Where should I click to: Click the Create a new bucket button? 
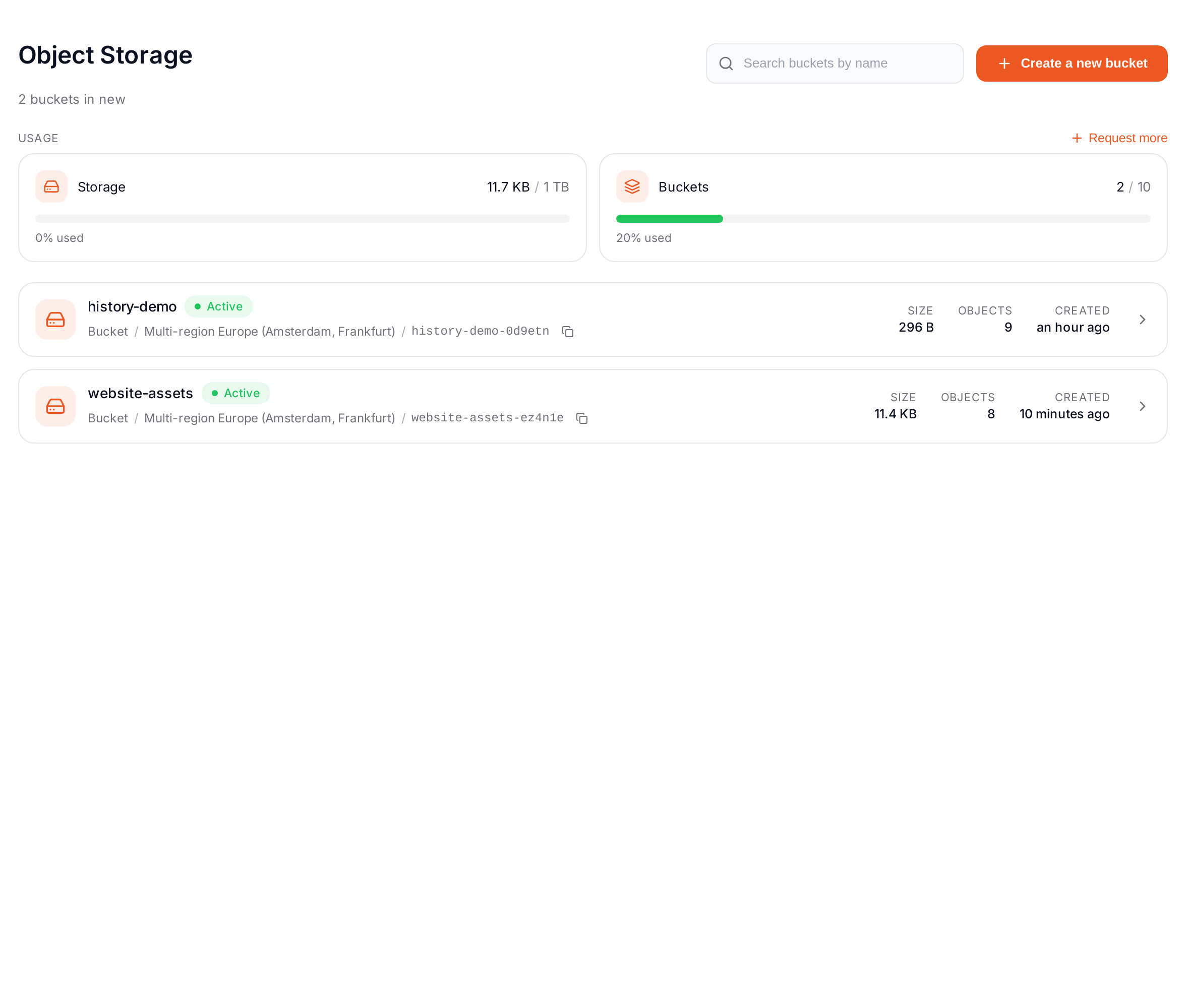1072,64
